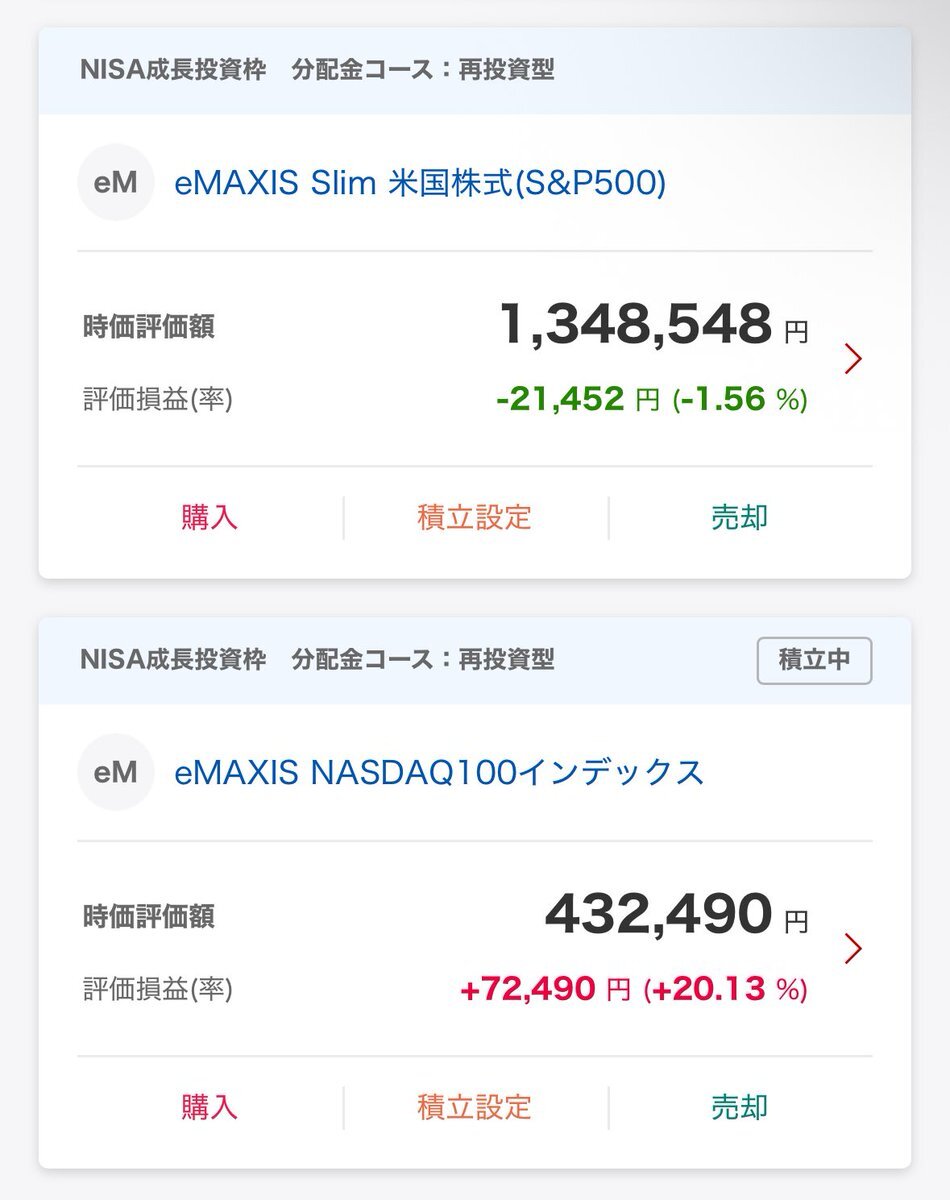Click the NISA成長投資枠 header on second card
The width and height of the screenshot is (950, 1200).
click(173, 660)
